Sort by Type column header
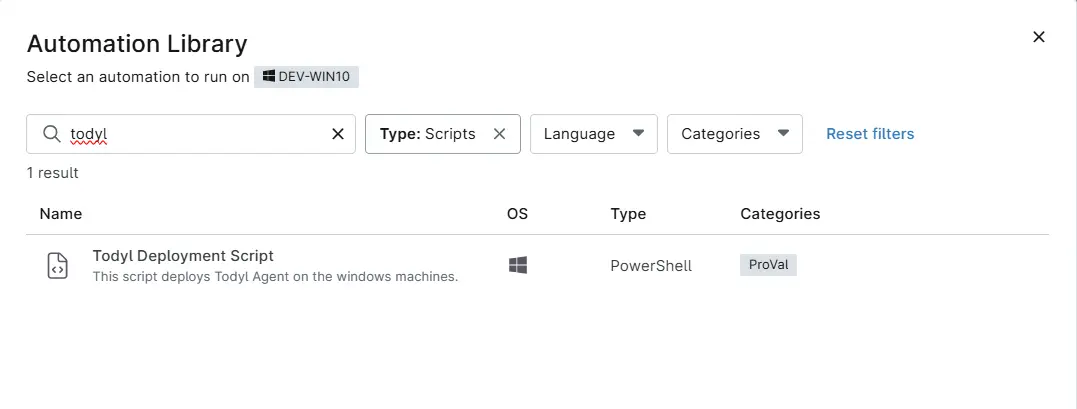Image resolution: width=1077 pixels, height=409 pixels. pyautogui.click(x=628, y=214)
